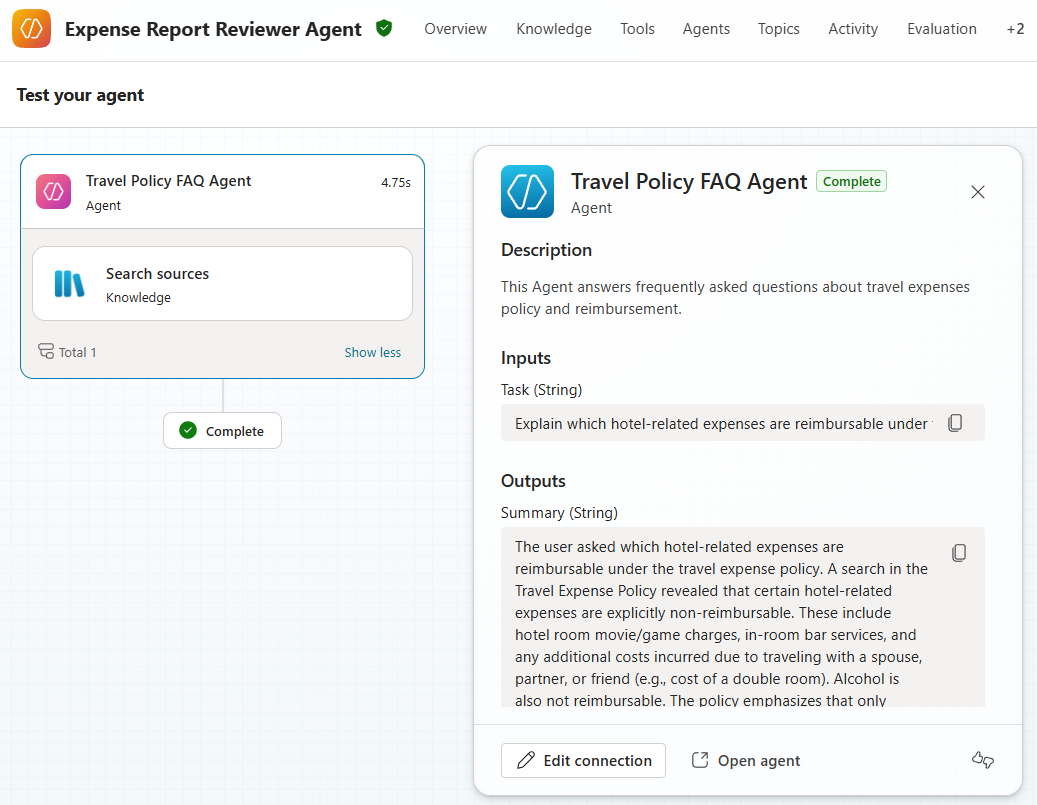Switch to the Knowledge tab
Image resolution: width=1037 pixels, height=805 pixels.
coord(553,29)
